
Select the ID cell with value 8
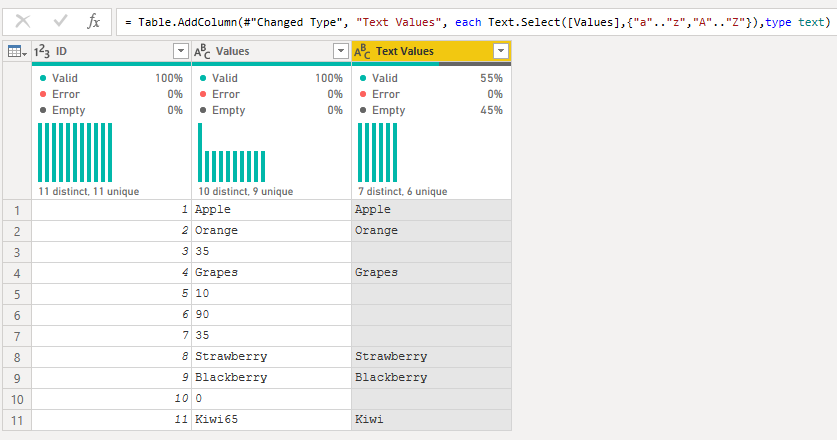click(111, 357)
